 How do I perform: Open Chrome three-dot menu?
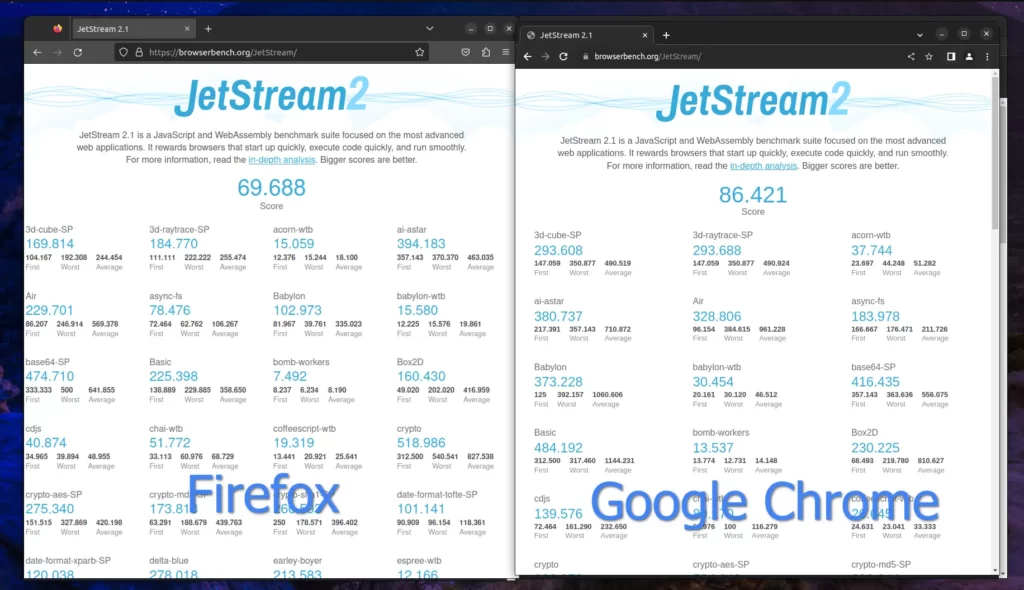click(x=987, y=57)
